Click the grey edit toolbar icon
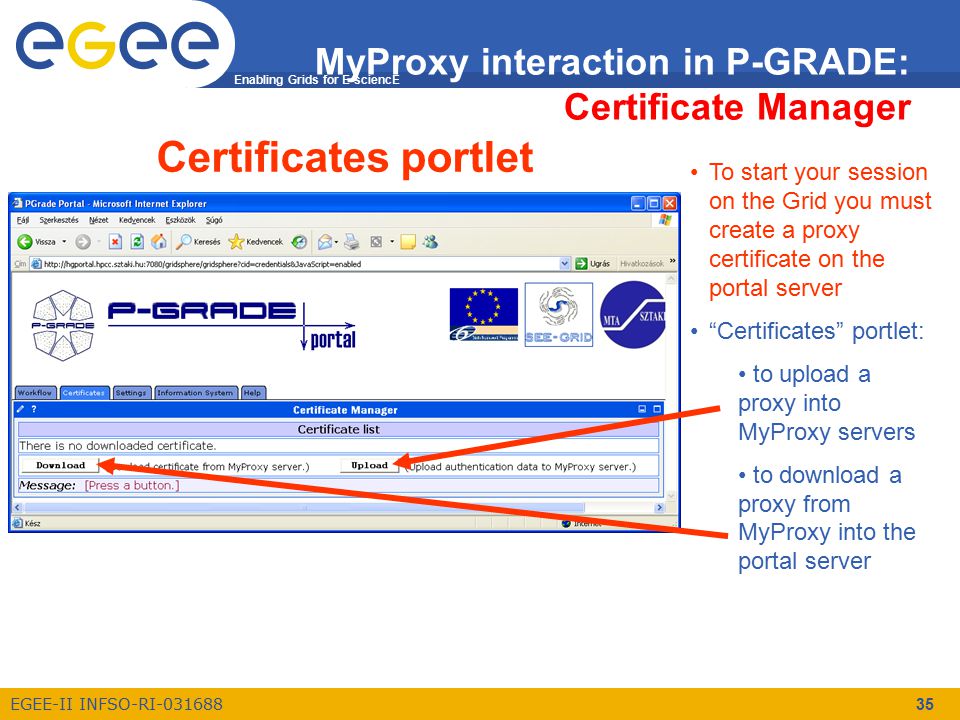This screenshot has width=960, height=720. click(x=376, y=242)
